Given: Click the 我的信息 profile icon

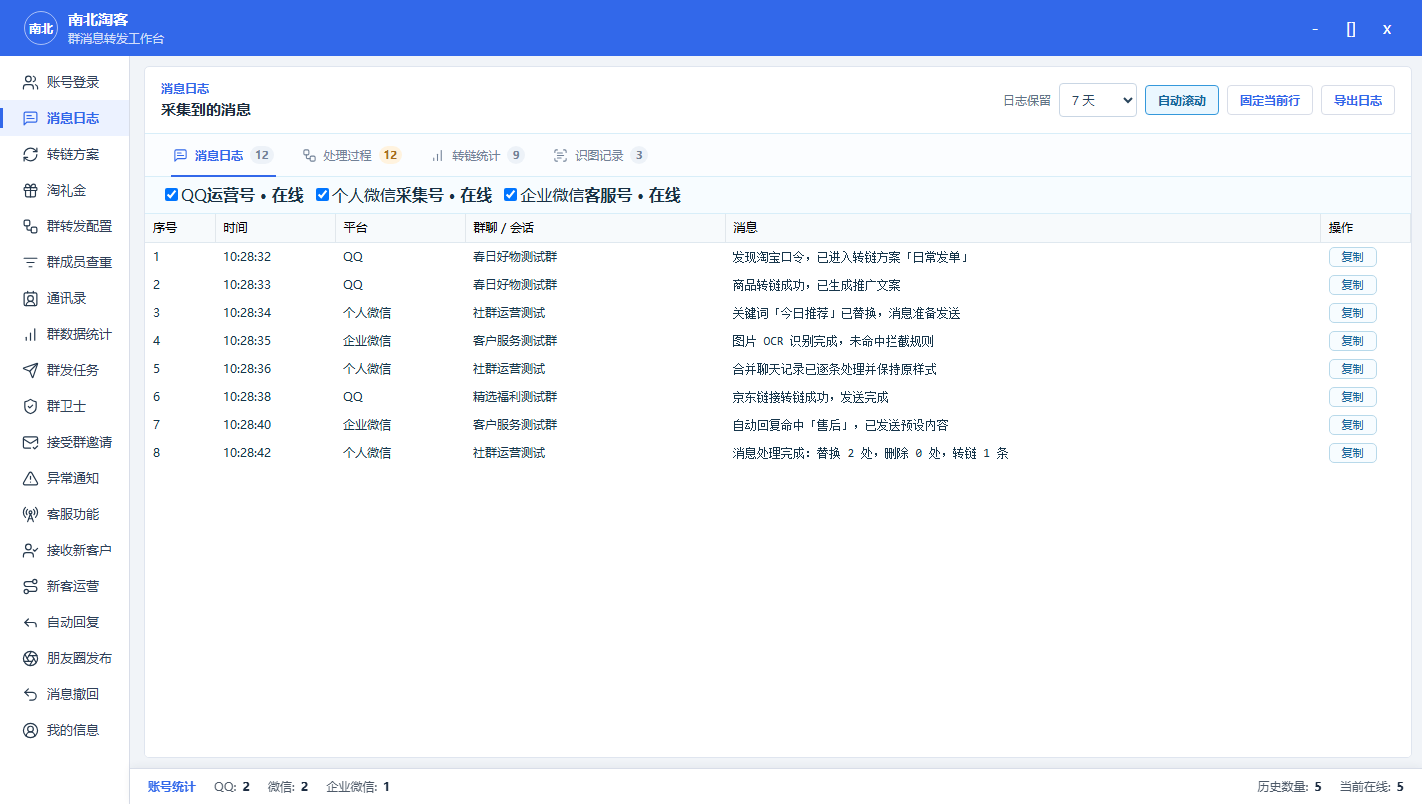Looking at the screenshot, I should pos(30,730).
